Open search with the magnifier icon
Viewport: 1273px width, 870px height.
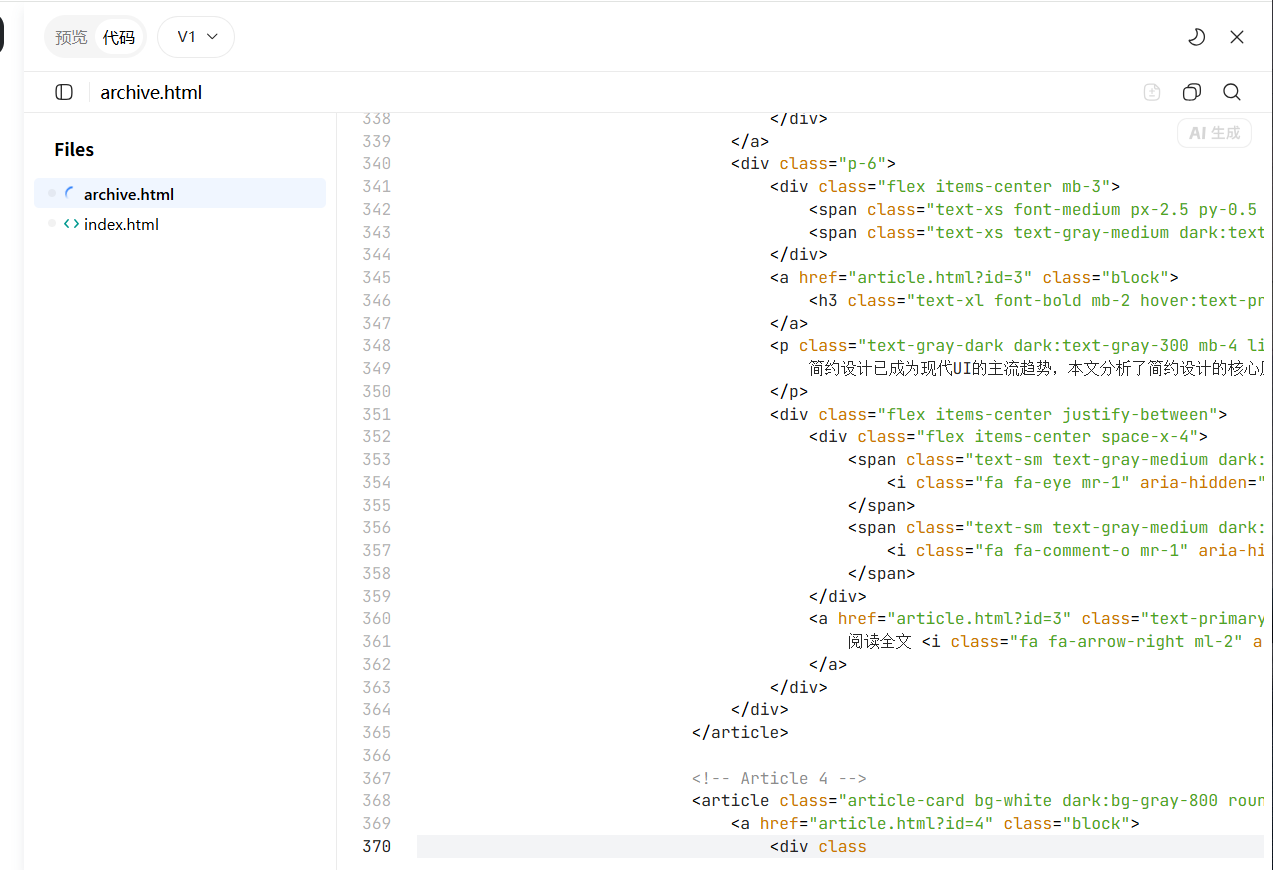(x=1232, y=92)
